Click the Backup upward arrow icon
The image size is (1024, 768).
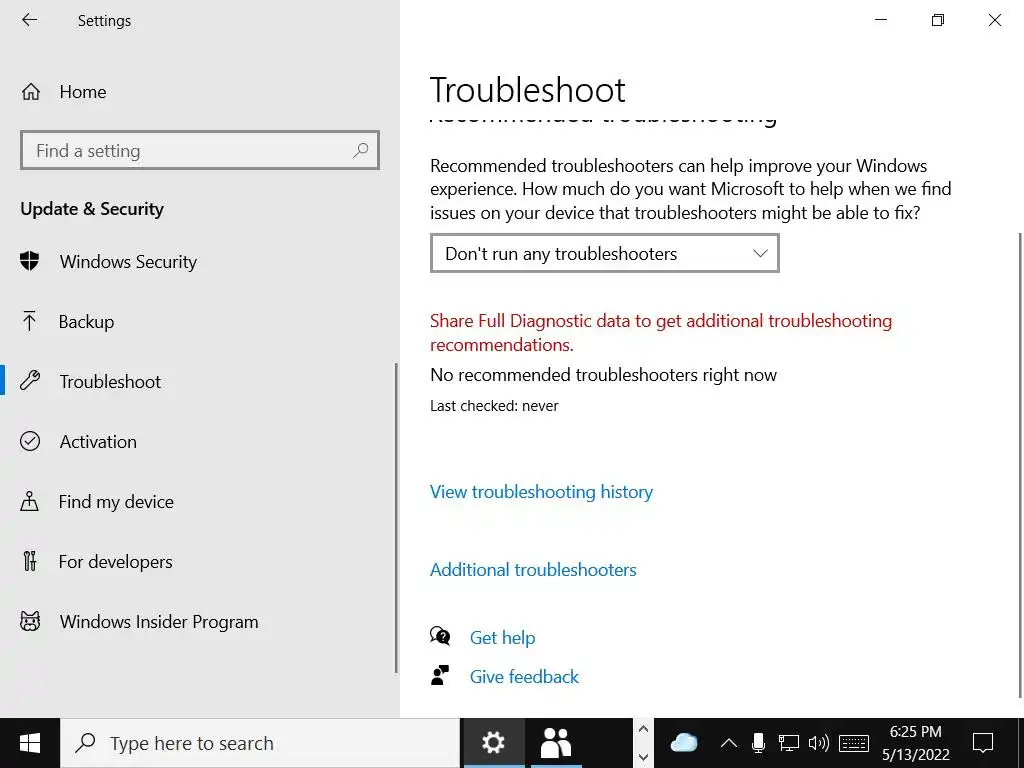[x=29, y=321]
